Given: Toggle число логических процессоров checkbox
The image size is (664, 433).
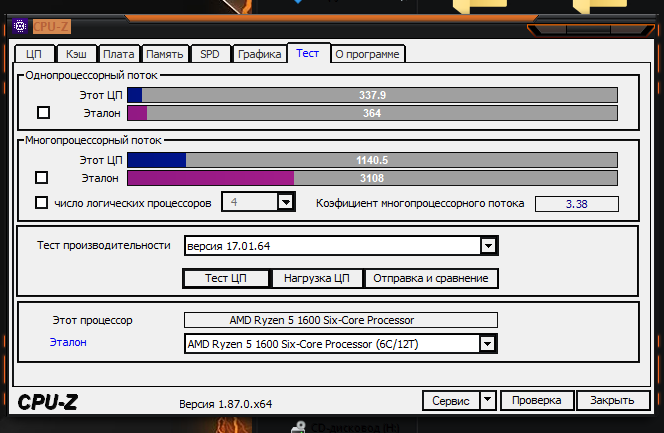Looking at the screenshot, I should point(42,202).
